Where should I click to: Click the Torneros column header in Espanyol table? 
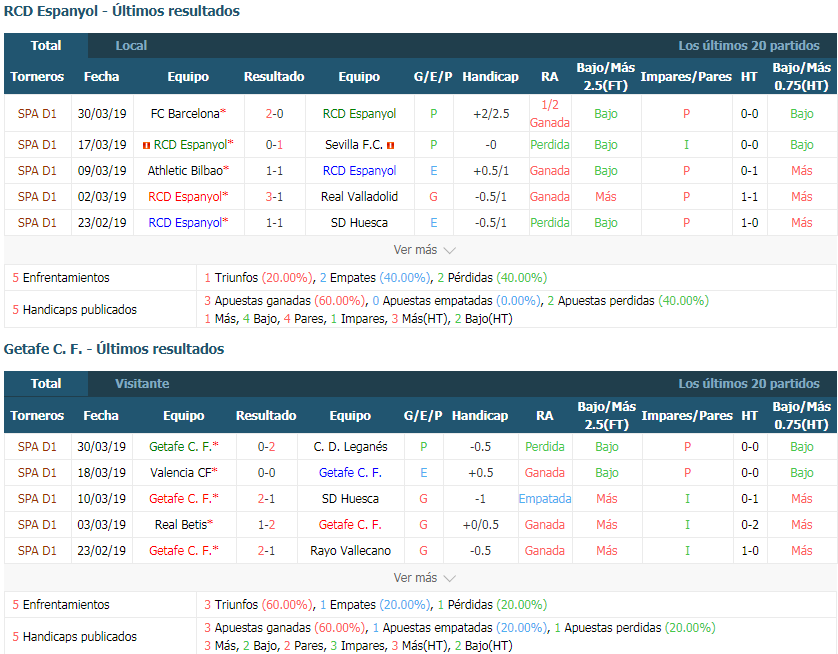[37, 77]
